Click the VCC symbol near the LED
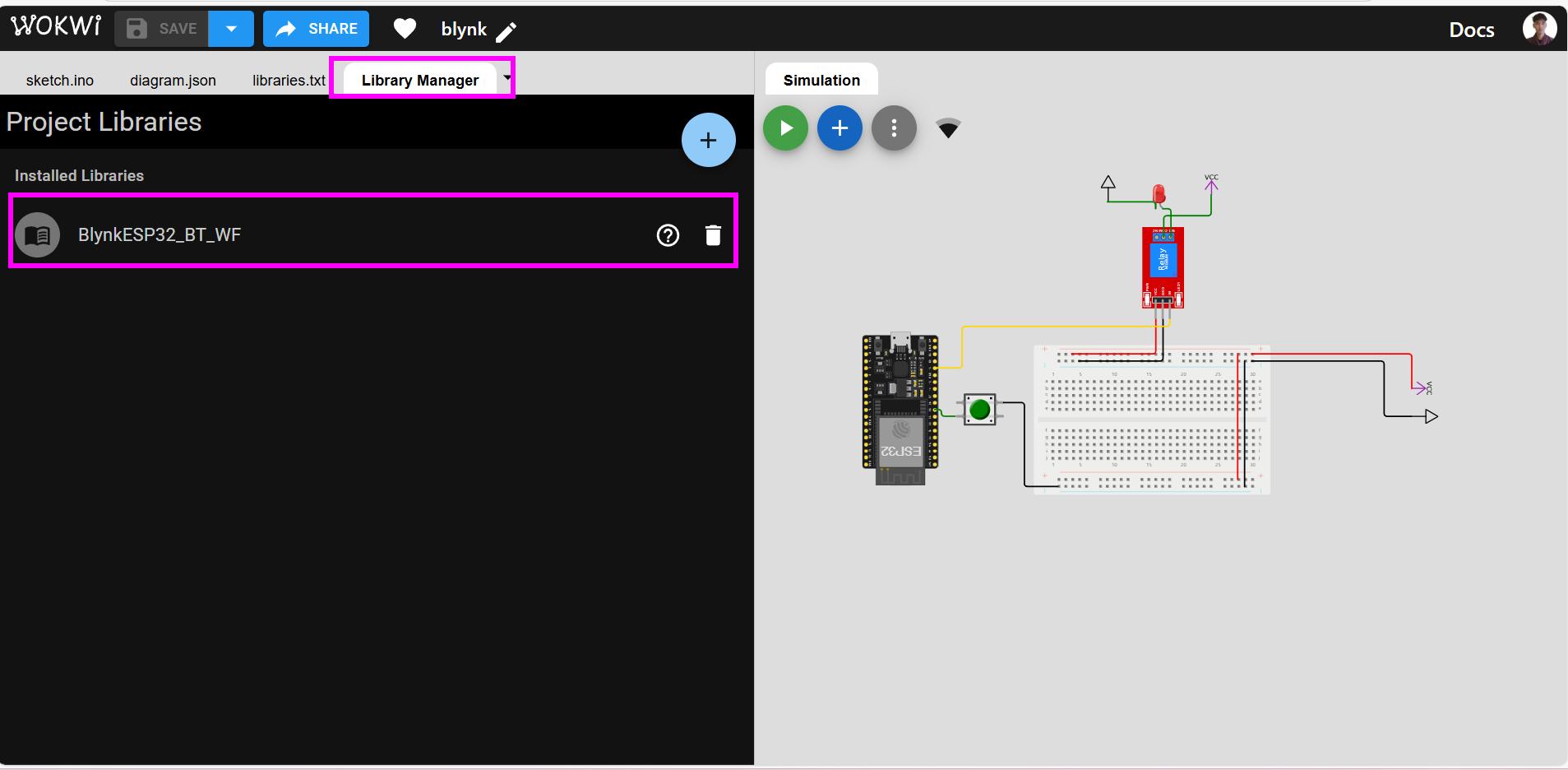 [x=1211, y=183]
